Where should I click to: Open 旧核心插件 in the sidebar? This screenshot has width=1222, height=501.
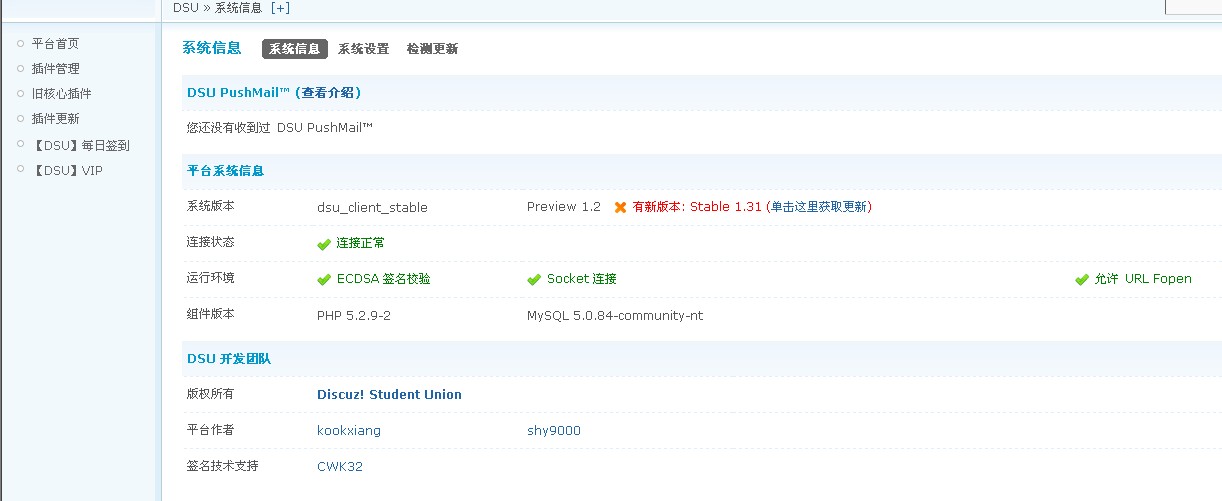click(x=61, y=94)
